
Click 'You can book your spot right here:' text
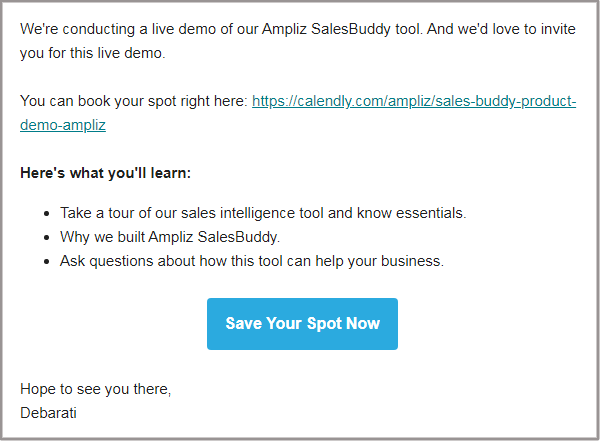(134, 102)
